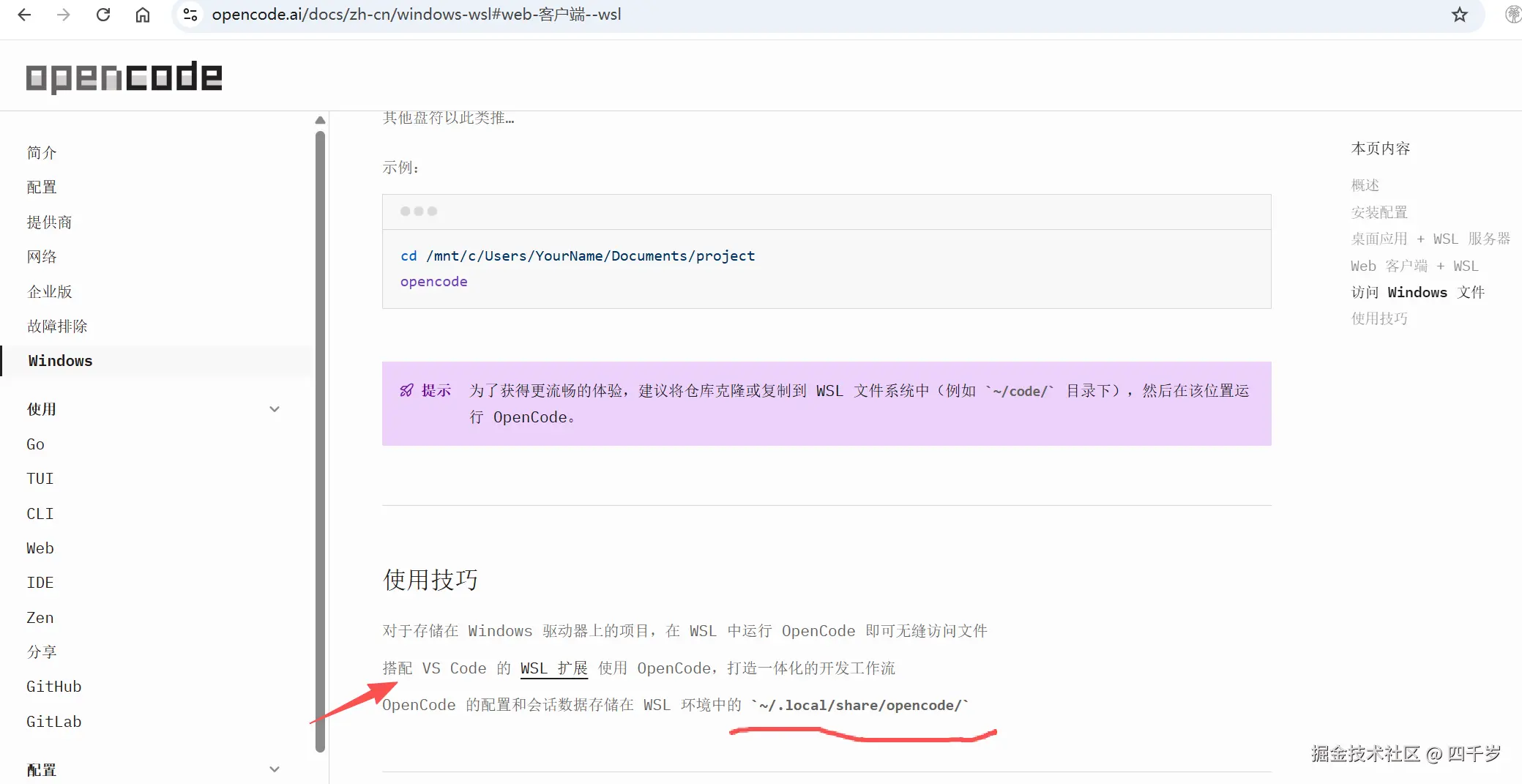Image resolution: width=1522 pixels, height=784 pixels.
Task: Open site permissions settings icon
Action: pyautogui.click(x=190, y=14)
